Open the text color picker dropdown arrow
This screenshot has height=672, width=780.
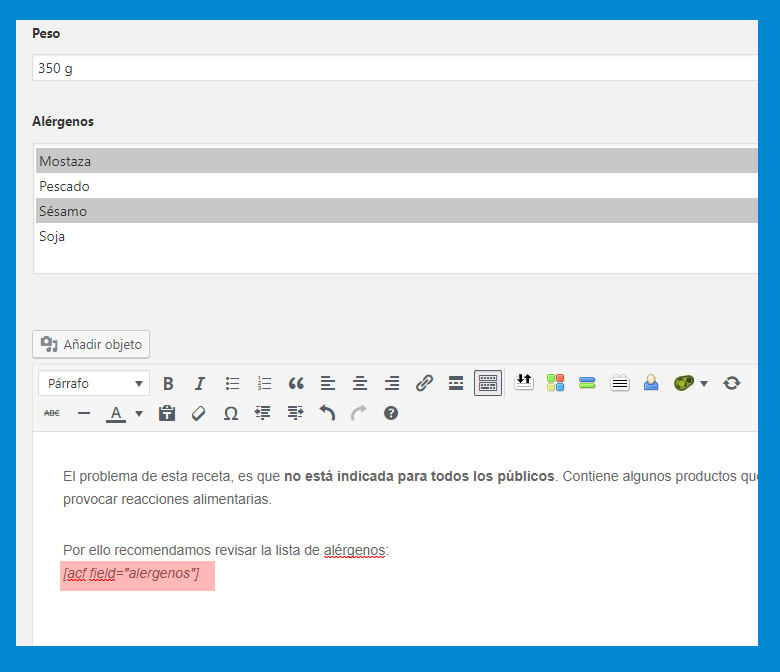tap(139, 413)
